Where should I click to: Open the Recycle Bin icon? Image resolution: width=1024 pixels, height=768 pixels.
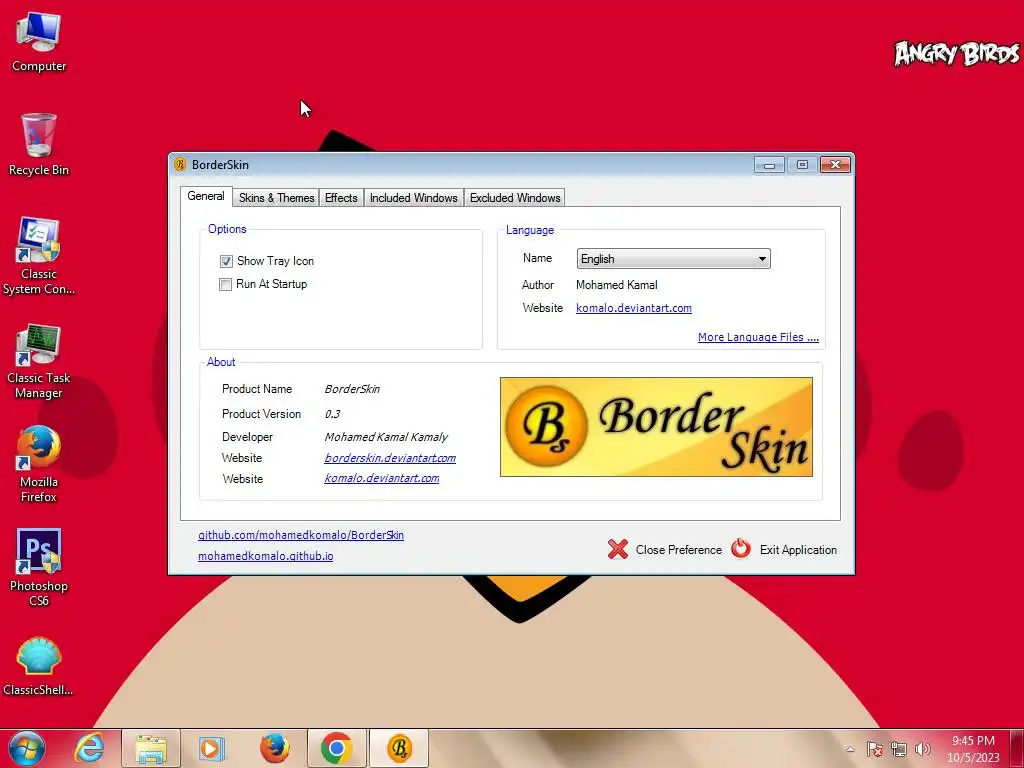point(39,145)
